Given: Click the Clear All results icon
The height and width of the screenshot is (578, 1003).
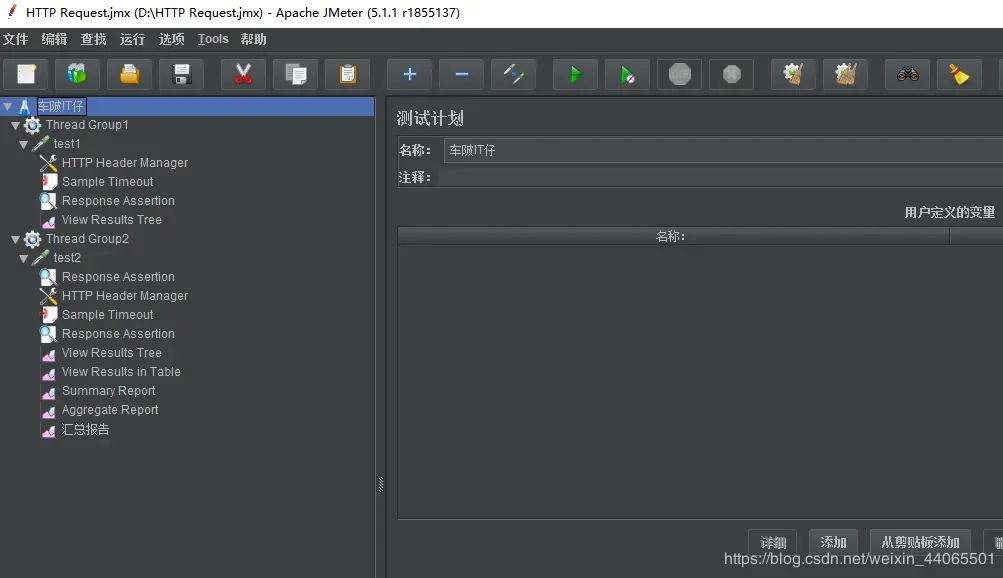Looking at the screenshot, I should [x=846, y=74].
